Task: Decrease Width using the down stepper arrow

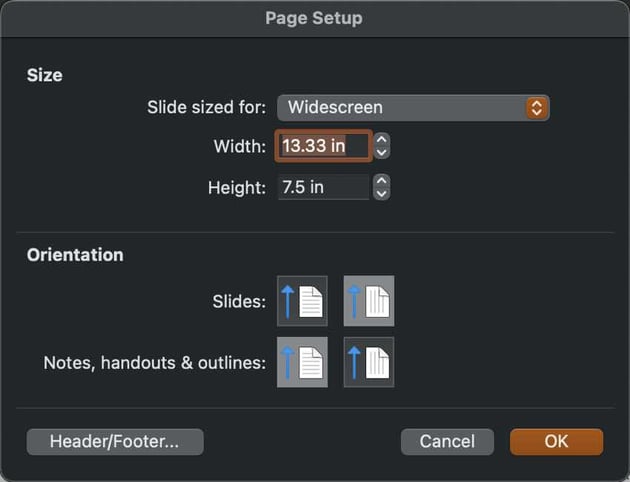Action: click(381, 152)
